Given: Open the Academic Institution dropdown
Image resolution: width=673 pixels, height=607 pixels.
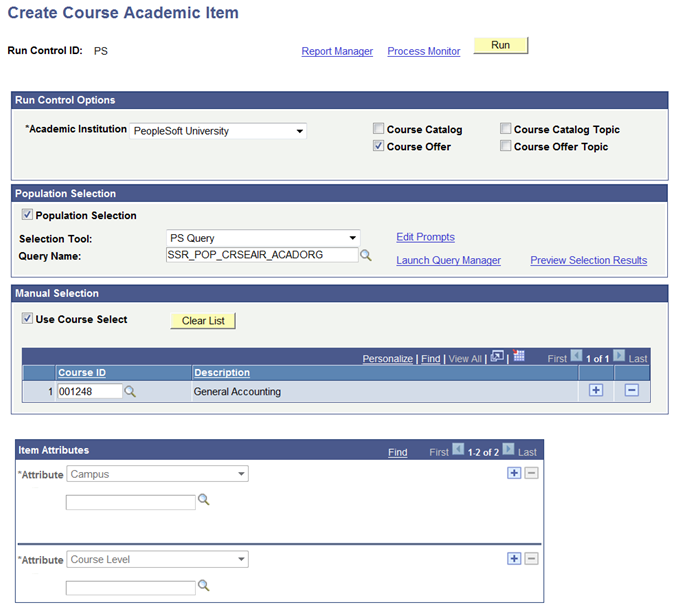Looking at the screenshot, I should 218,131.
